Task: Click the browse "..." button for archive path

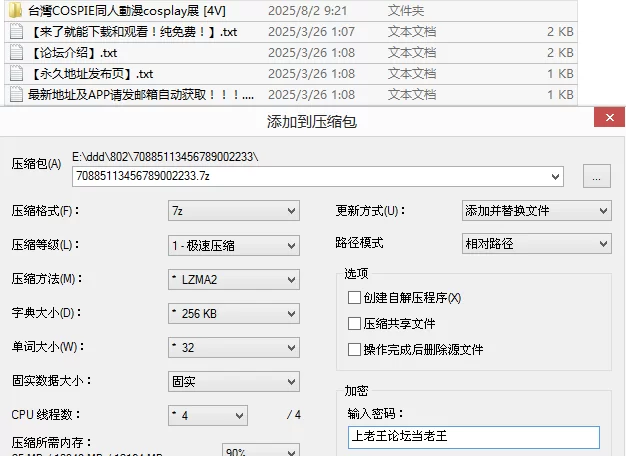Action: point(597,176)
